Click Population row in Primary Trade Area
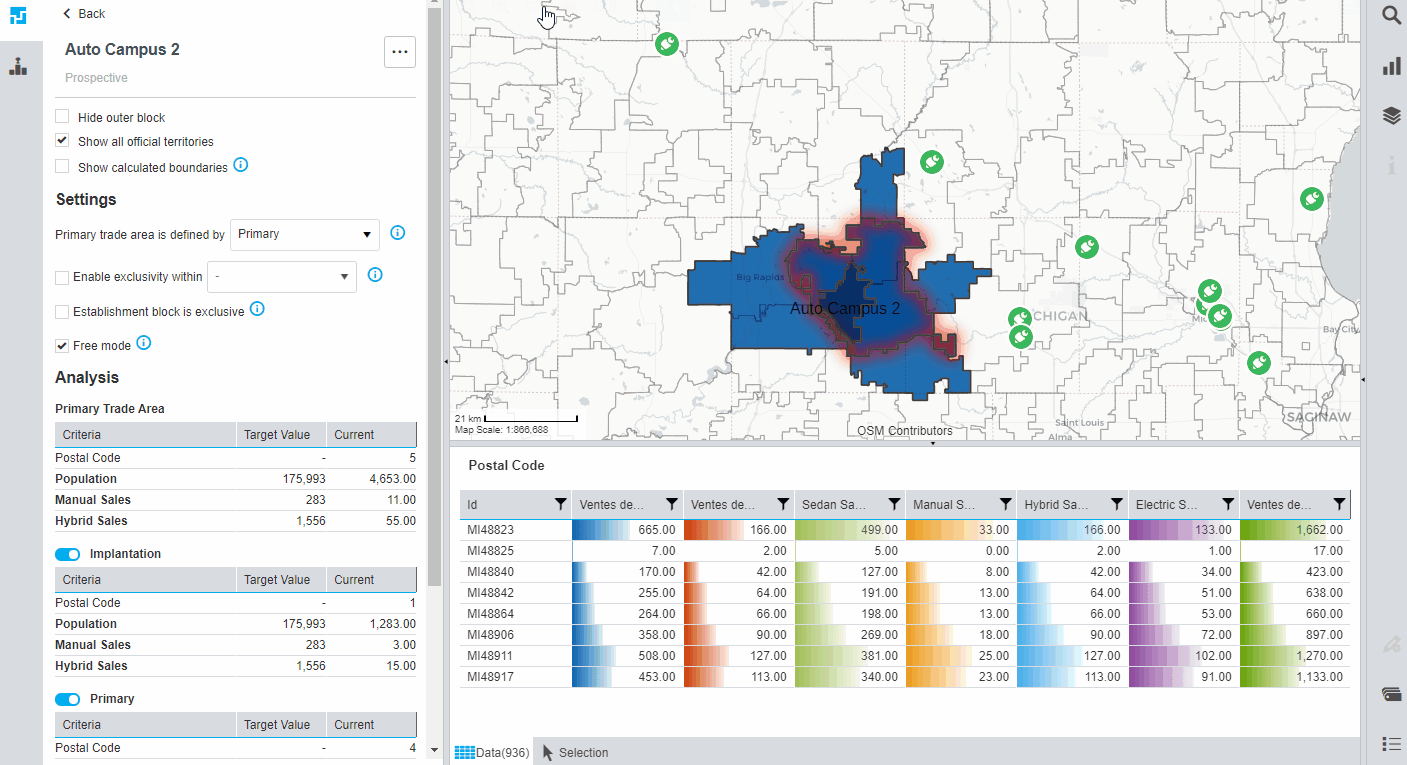The height and width of the screenshot is (765, 1407). coord(236,479)
